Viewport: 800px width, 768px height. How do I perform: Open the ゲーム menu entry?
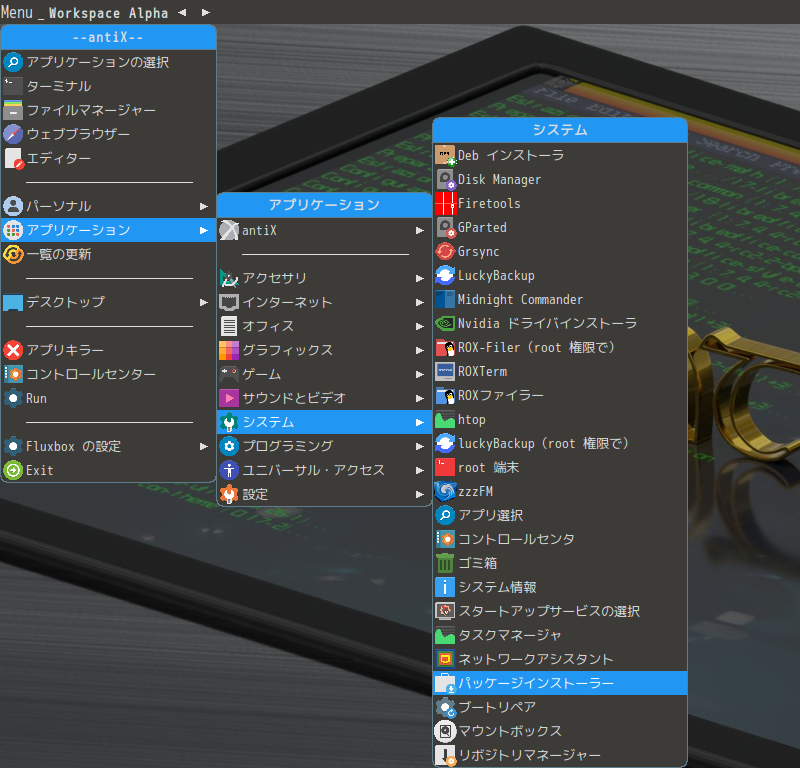point(324,374)
